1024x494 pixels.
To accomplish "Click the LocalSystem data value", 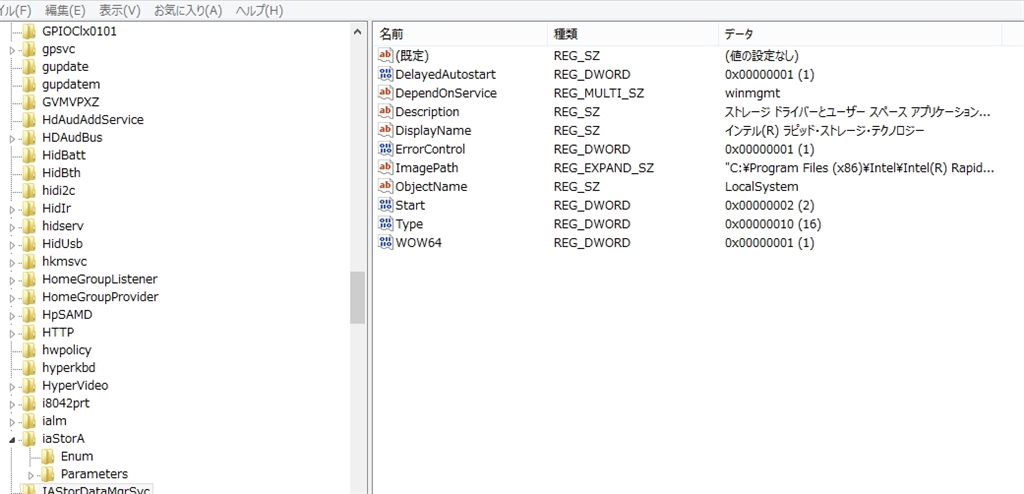I will [x=761, y=186].
